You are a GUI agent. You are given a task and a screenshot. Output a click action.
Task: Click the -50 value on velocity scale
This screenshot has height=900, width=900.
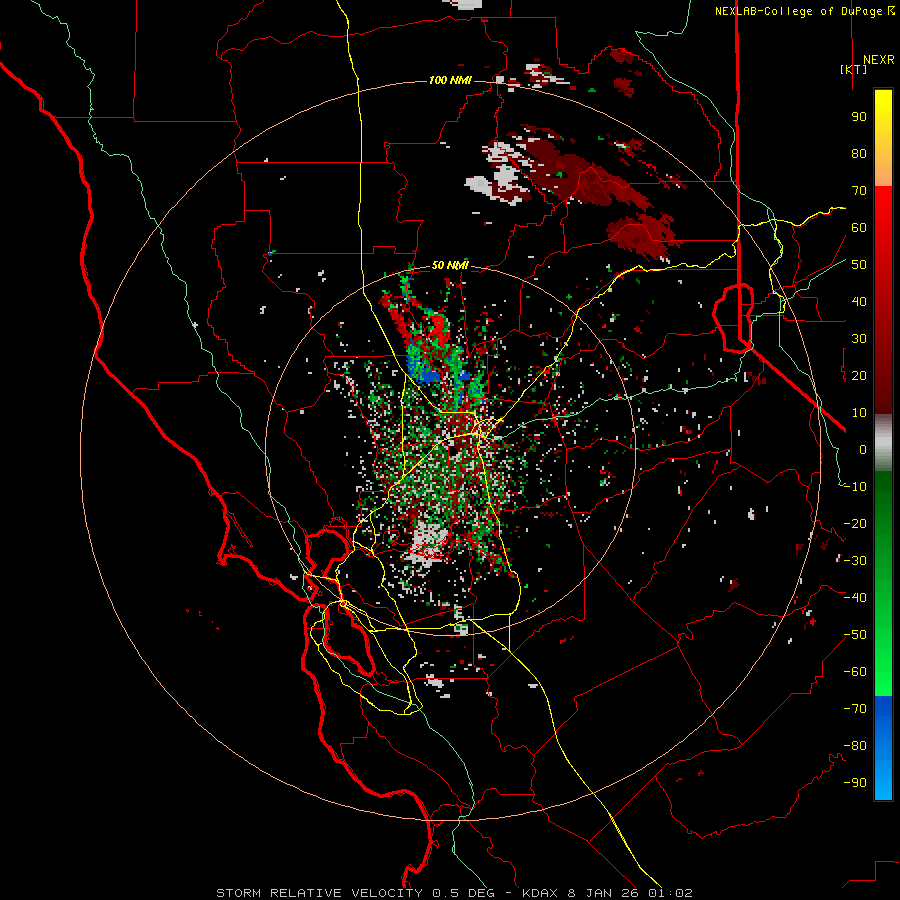click(x=855, y=635)
